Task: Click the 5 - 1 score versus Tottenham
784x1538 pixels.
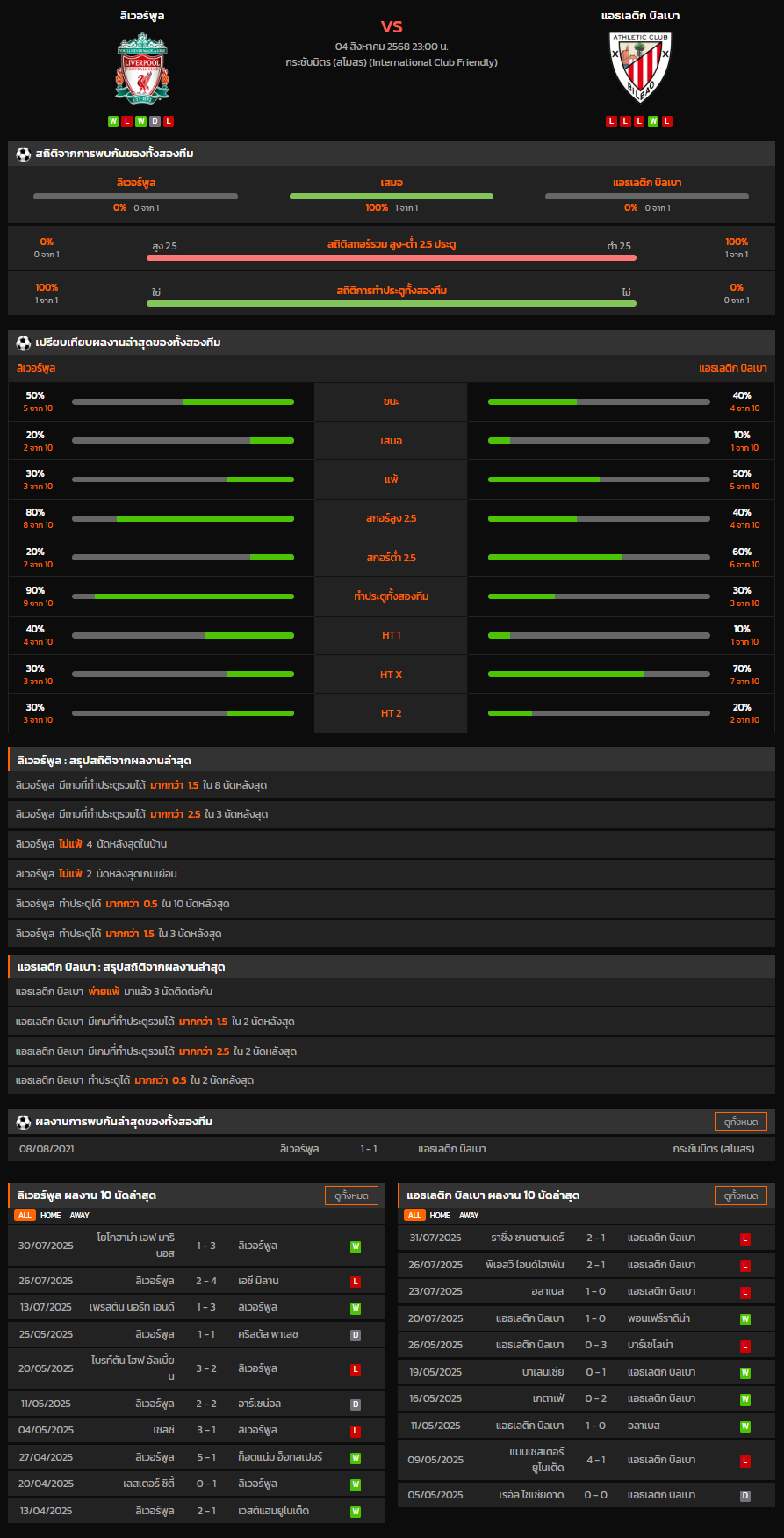Action: pos(206,1457)
